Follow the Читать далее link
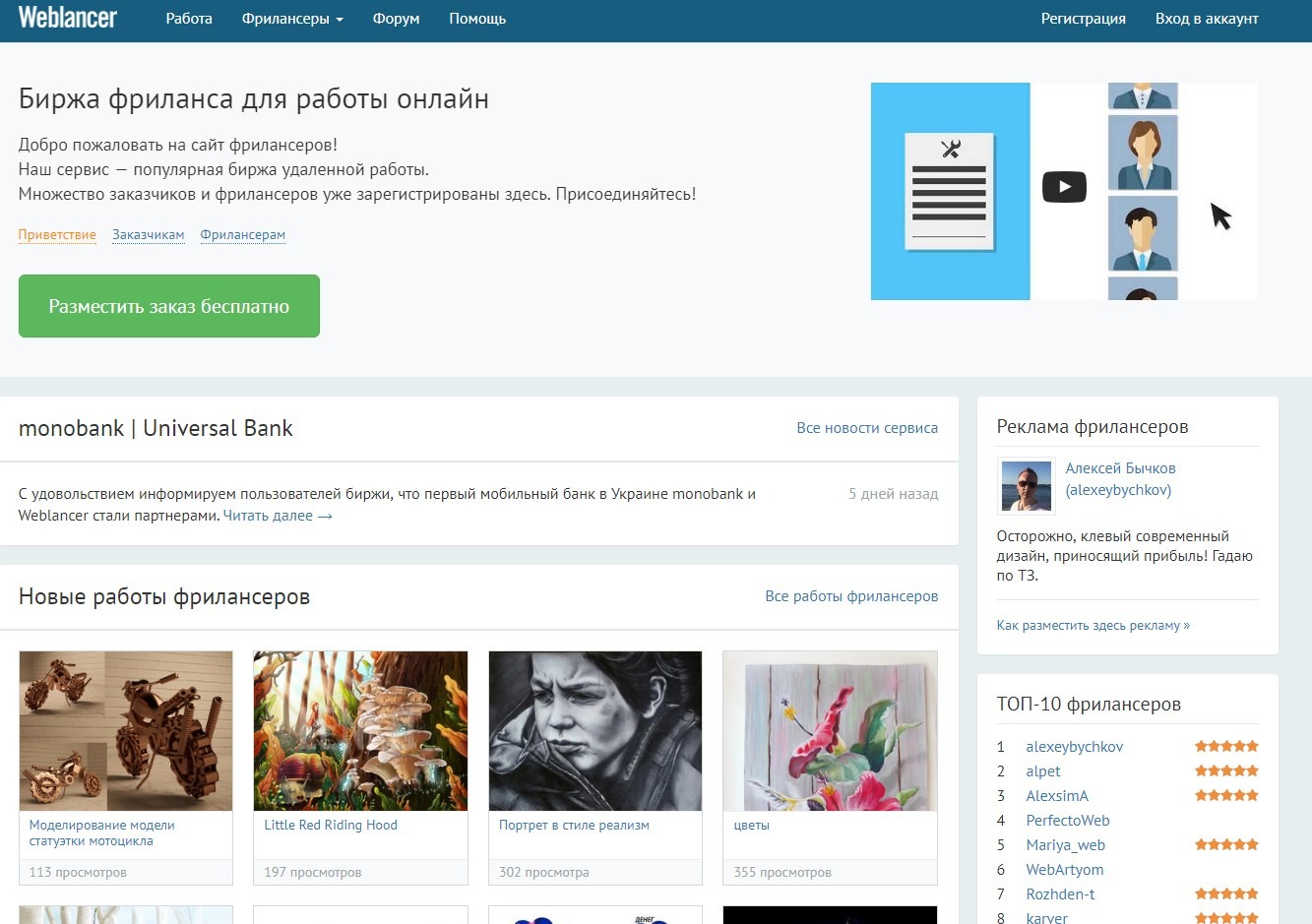The image size is (1312, 924). click(x=278, y=516)
